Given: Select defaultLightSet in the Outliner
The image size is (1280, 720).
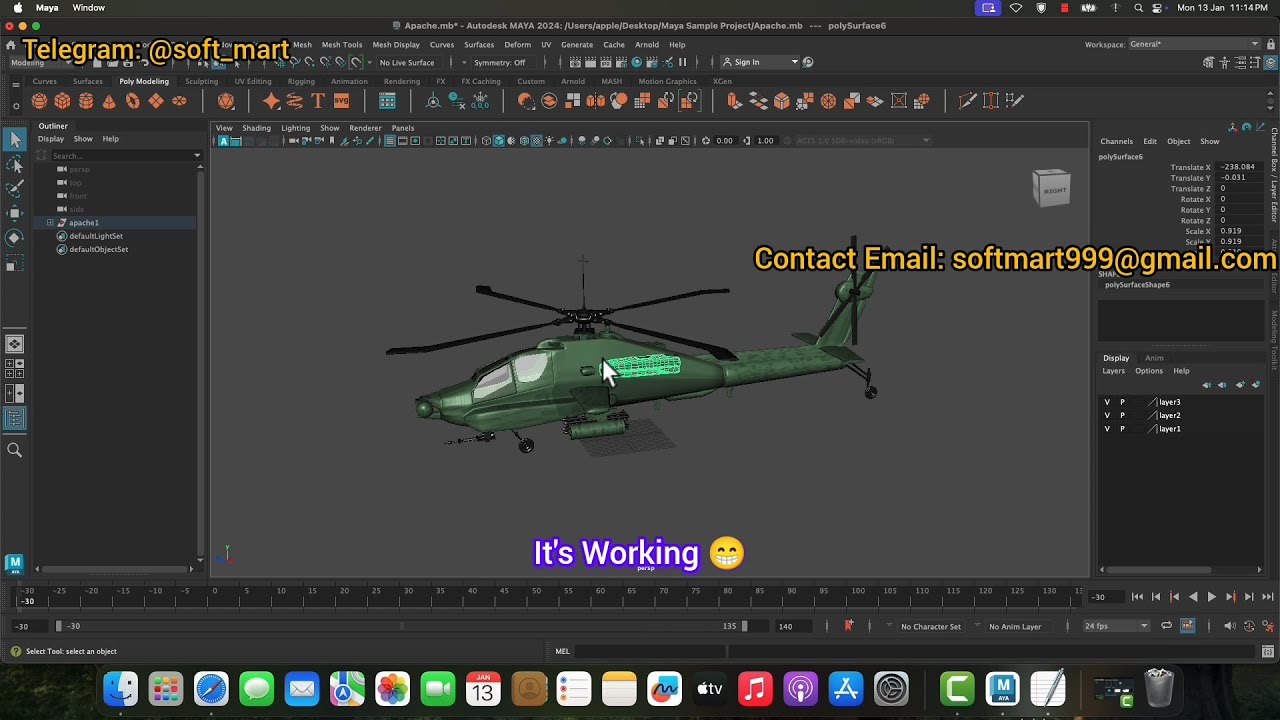Looking at the screenshot, I should (x=96, y=236).
